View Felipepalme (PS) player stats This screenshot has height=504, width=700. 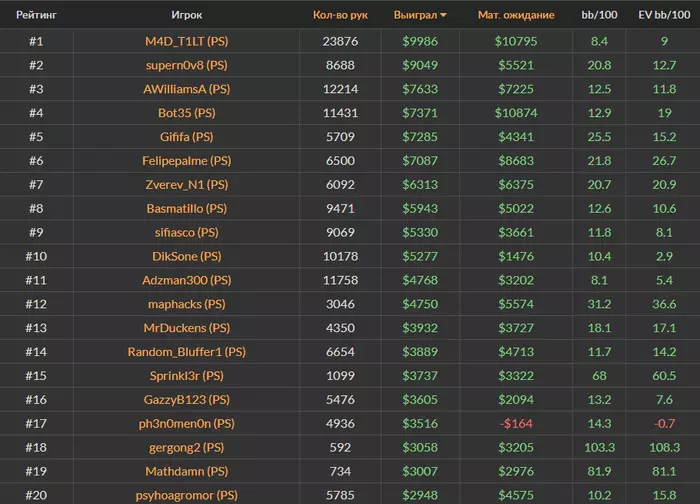pyautogui.click(x=187, y=161)
